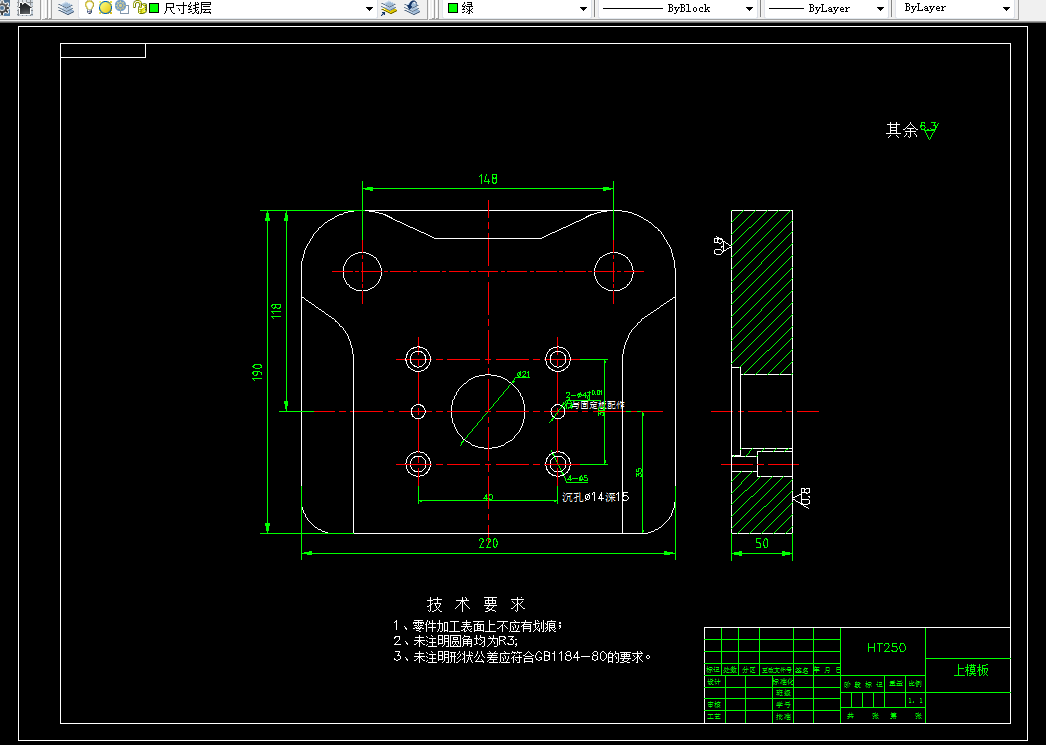Select the 190 vertical dimension text
The height and width of the screenshot is (745, 1046).
click(x=257, y=372)
